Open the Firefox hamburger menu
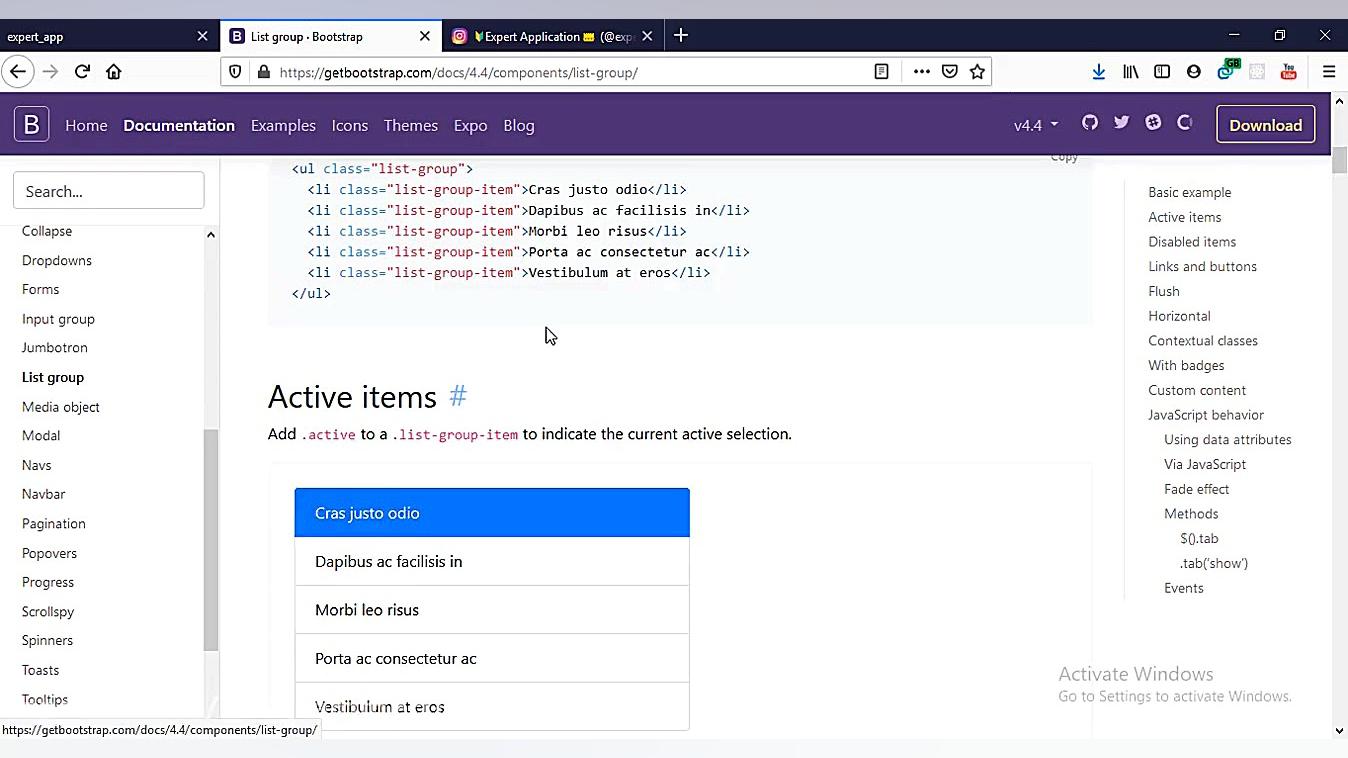 [1329, 72]
